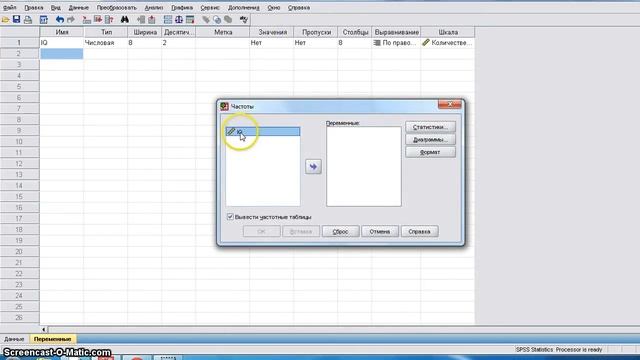Image resolution: width=640 pixels, height=360 pixels.
Task: Select row header 2
Action: pos(19,53)
